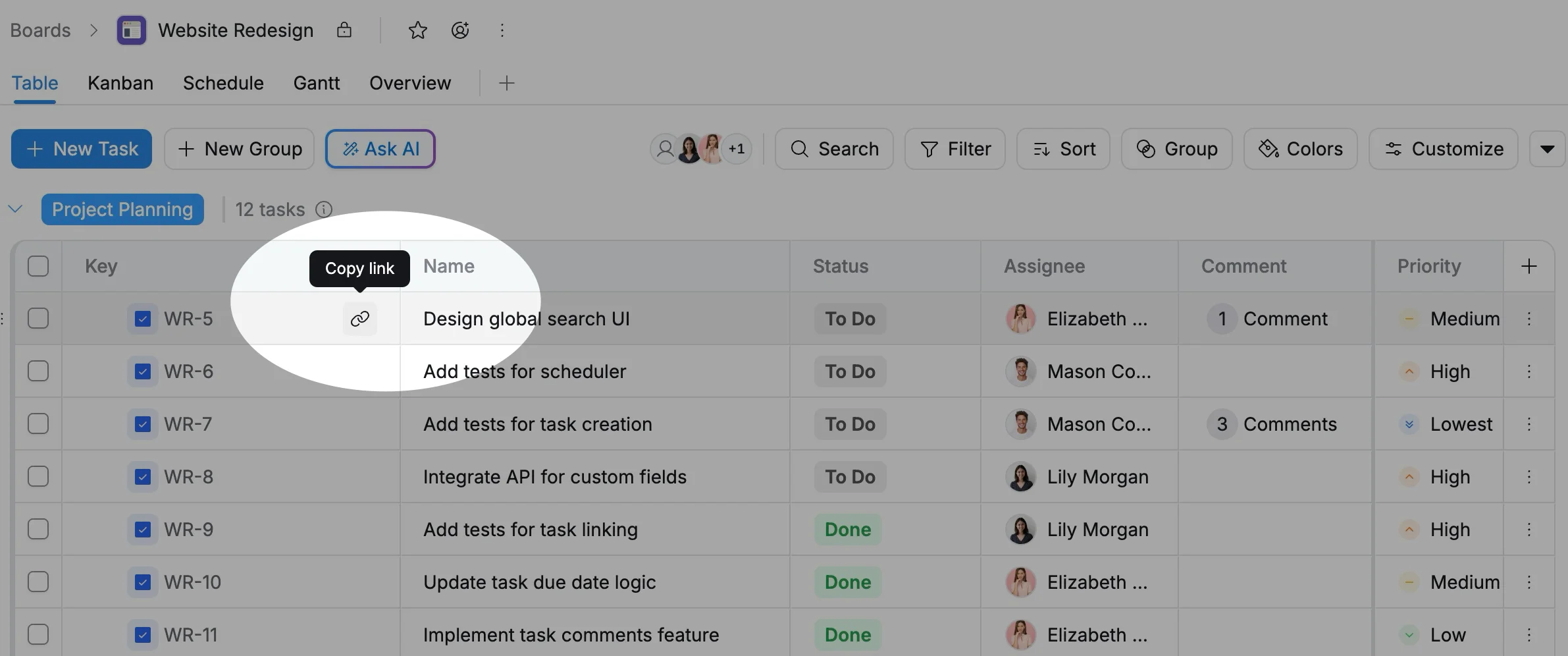The height and width of the screenshot is (656, 1568).
Task: Open board more options menu
Action: coord(502,30)
